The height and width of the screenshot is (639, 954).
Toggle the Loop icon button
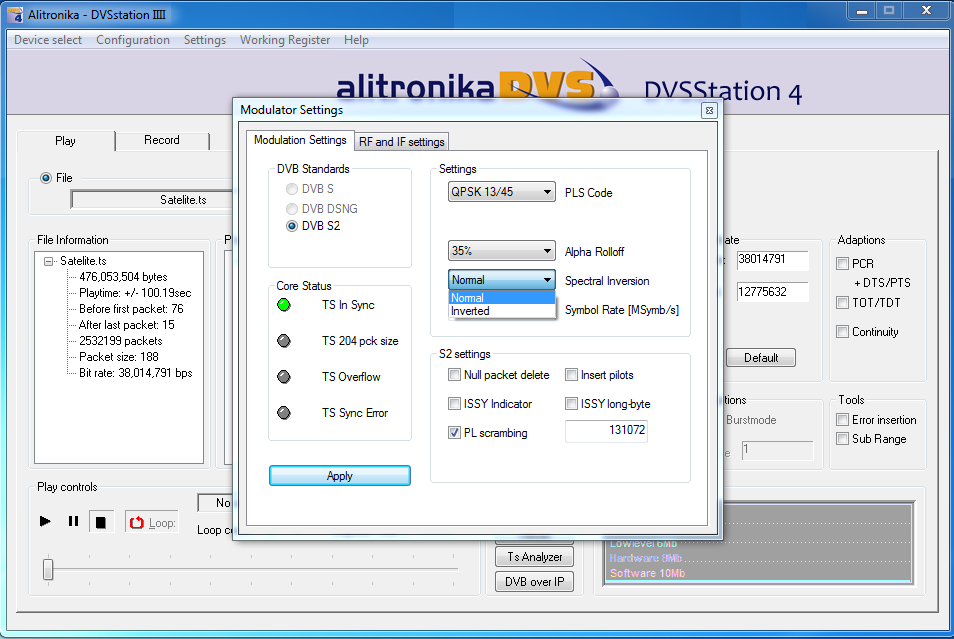(x=151, y=522)
